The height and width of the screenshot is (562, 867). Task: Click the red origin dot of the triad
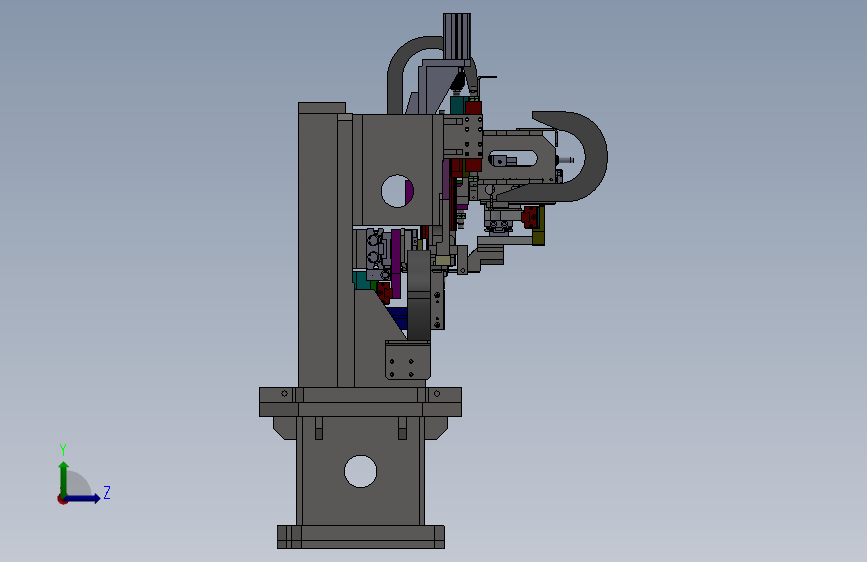62,499
